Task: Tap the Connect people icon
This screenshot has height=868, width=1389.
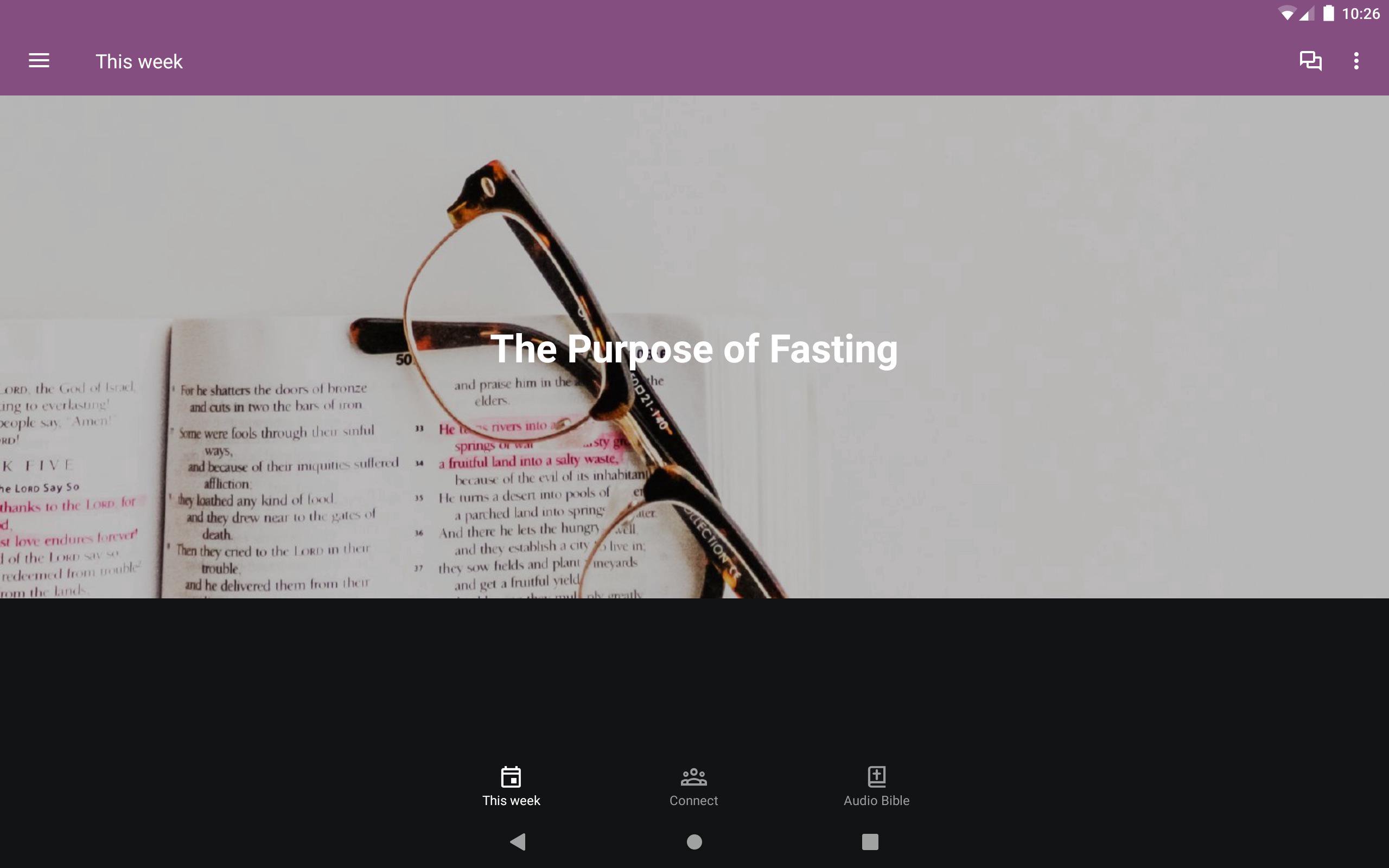Action: [693, 777]
